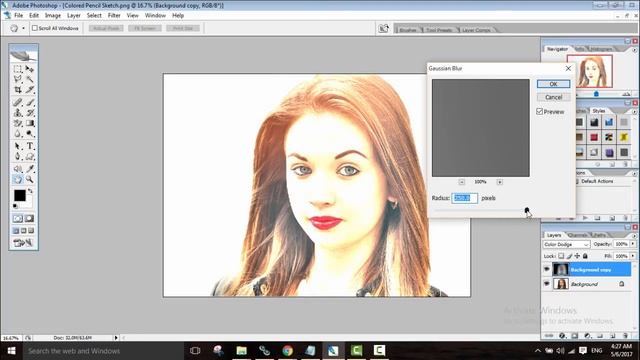Select the Move tool
This screenshot has width=640, height=360.
pyautogui.click(x=30, y=69)
